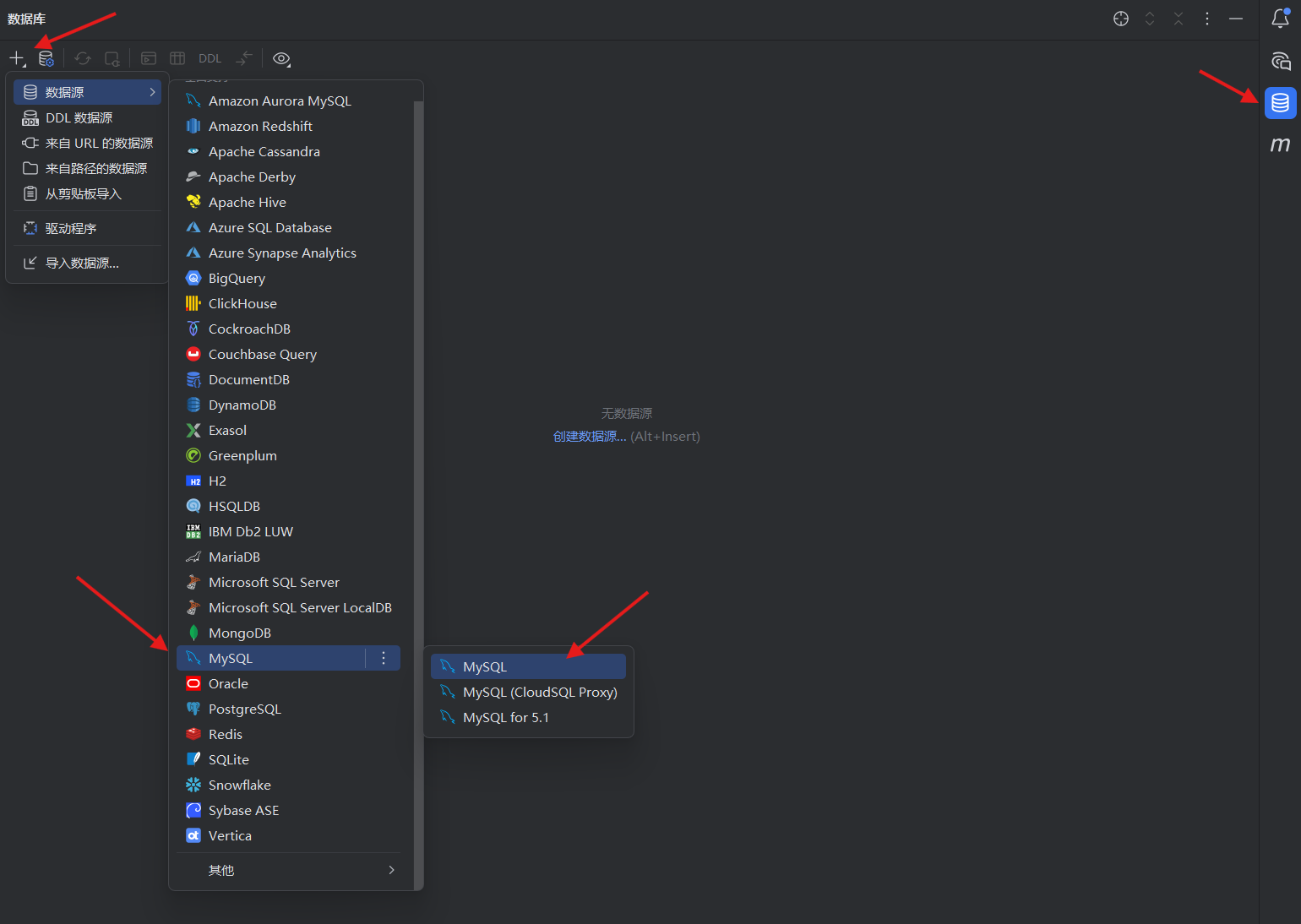Choose Greenplum from the list
The height and width of the screenshot is (924, 1301).
pyautogui.click(x=288, y=455)
